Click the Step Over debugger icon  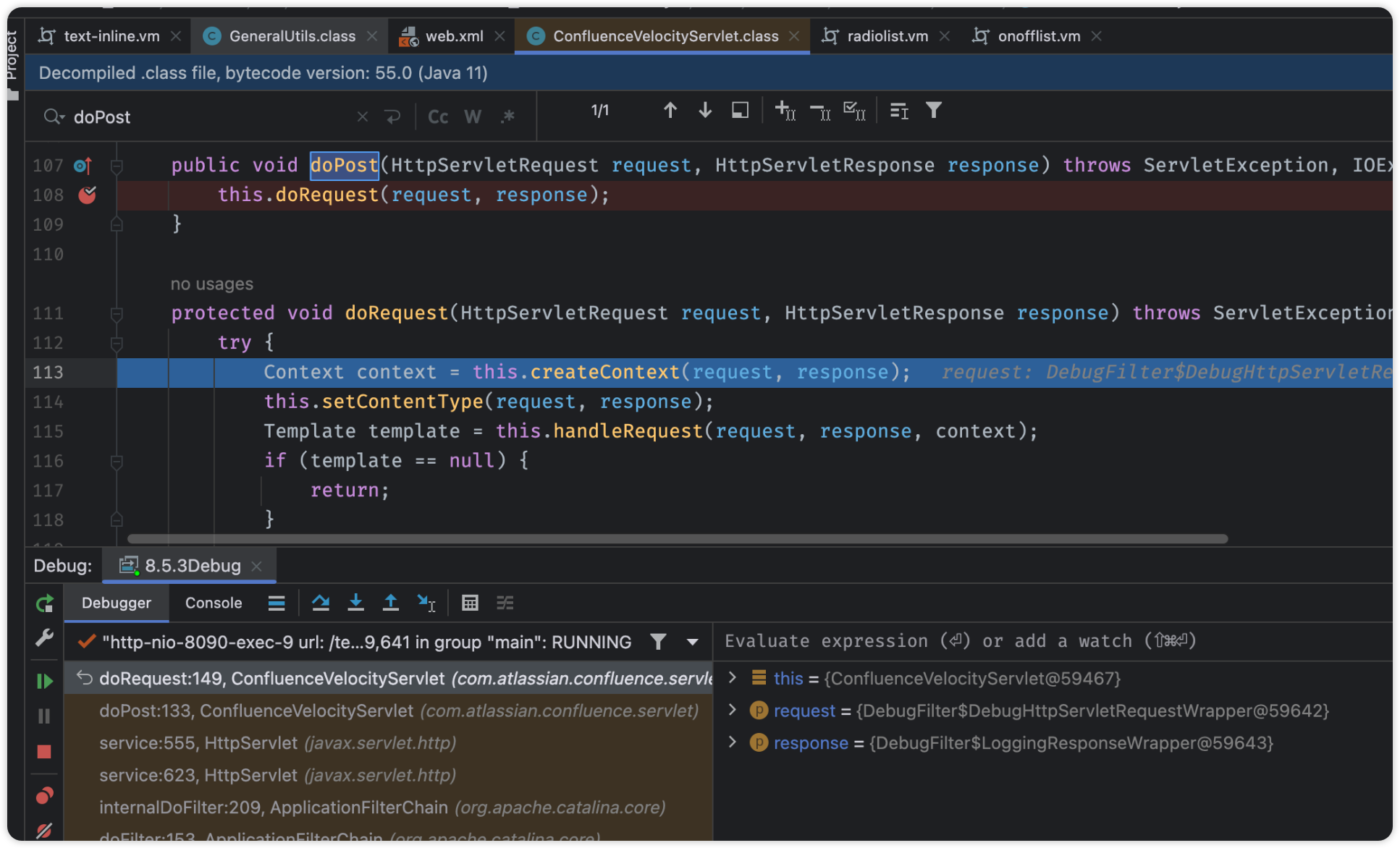pos(321,601)
